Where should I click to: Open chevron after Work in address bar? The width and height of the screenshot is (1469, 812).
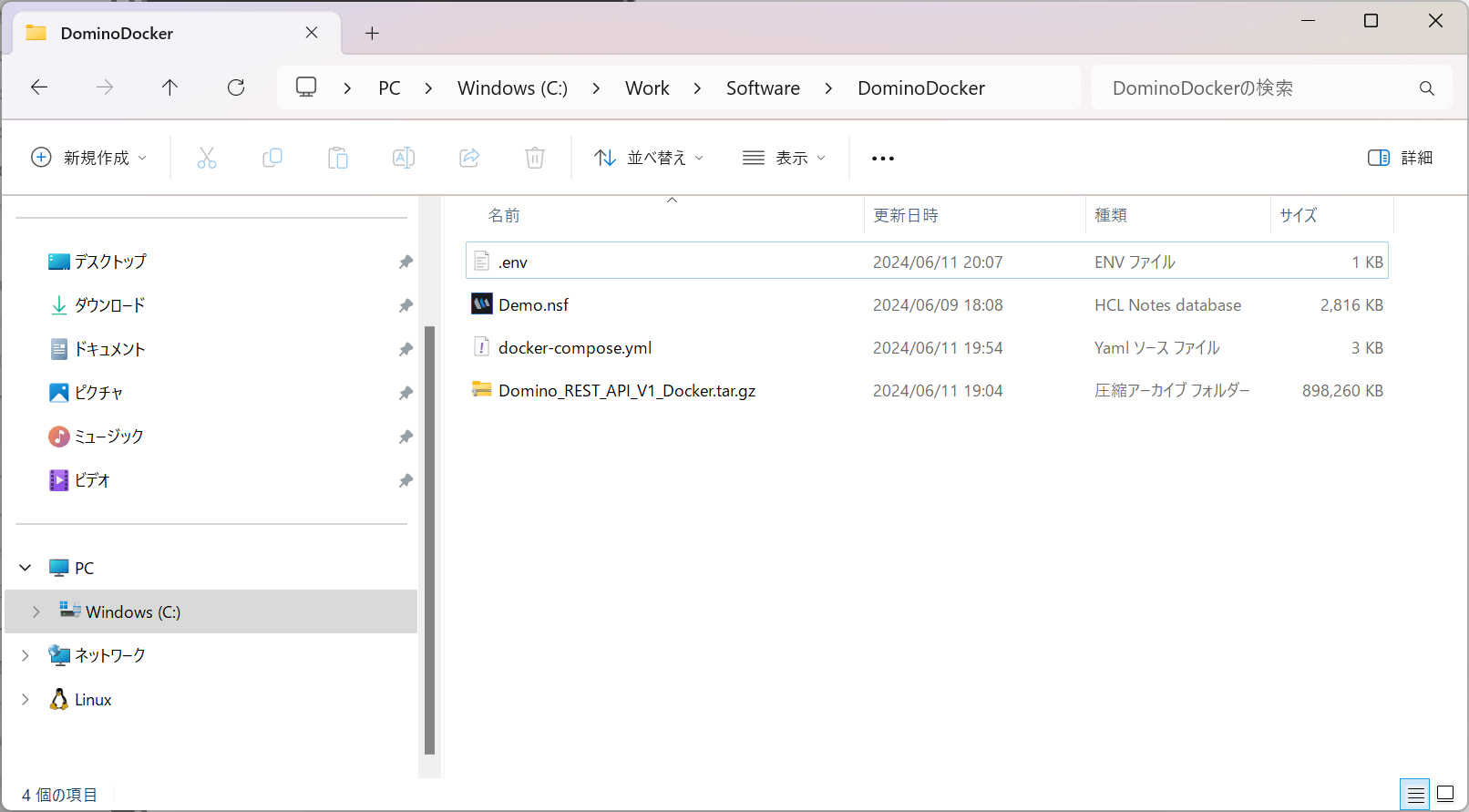(697, 88)
